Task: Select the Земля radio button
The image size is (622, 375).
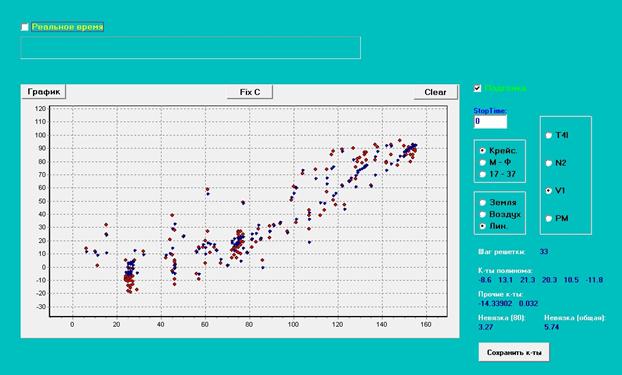Action: tap(483, 203)
